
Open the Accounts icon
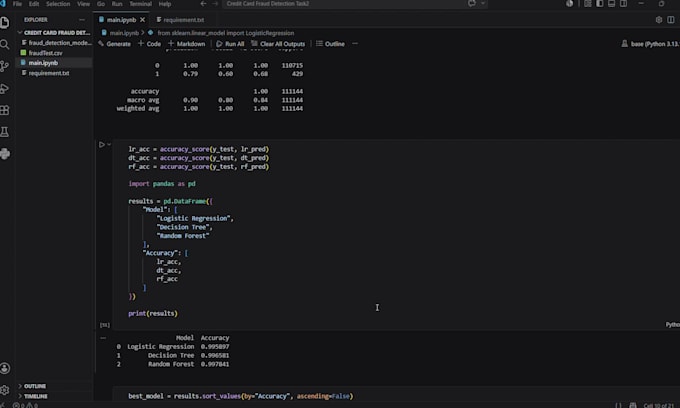(5, 368)
